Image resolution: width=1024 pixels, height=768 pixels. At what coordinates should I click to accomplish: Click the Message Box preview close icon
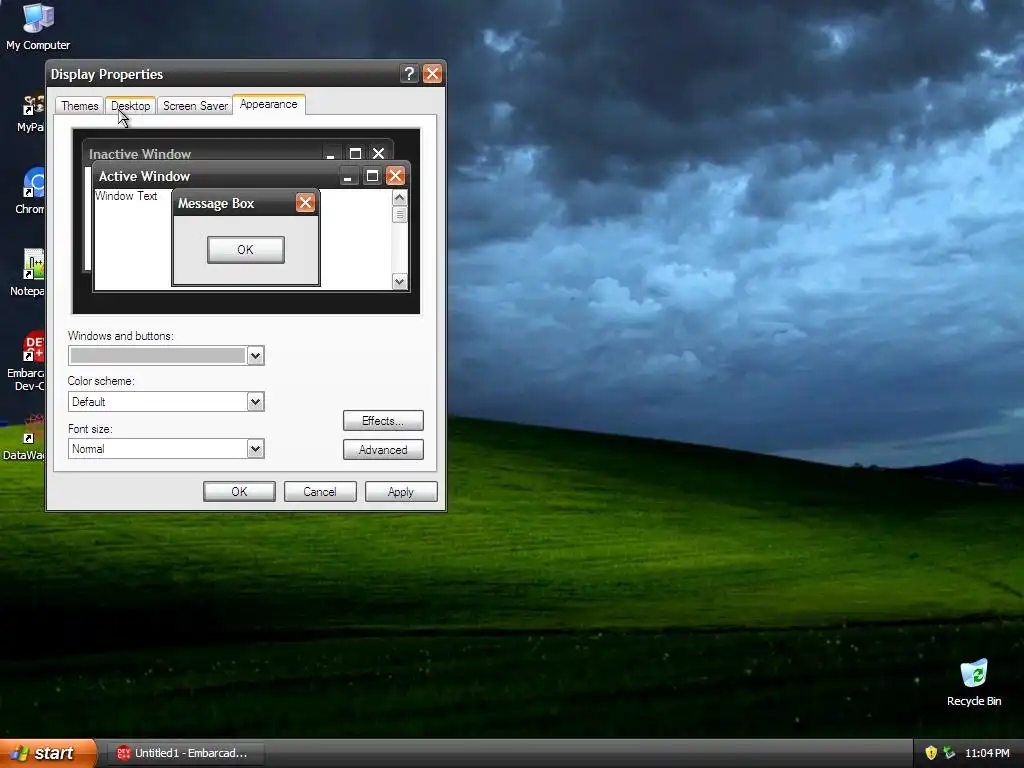(305, 203)
